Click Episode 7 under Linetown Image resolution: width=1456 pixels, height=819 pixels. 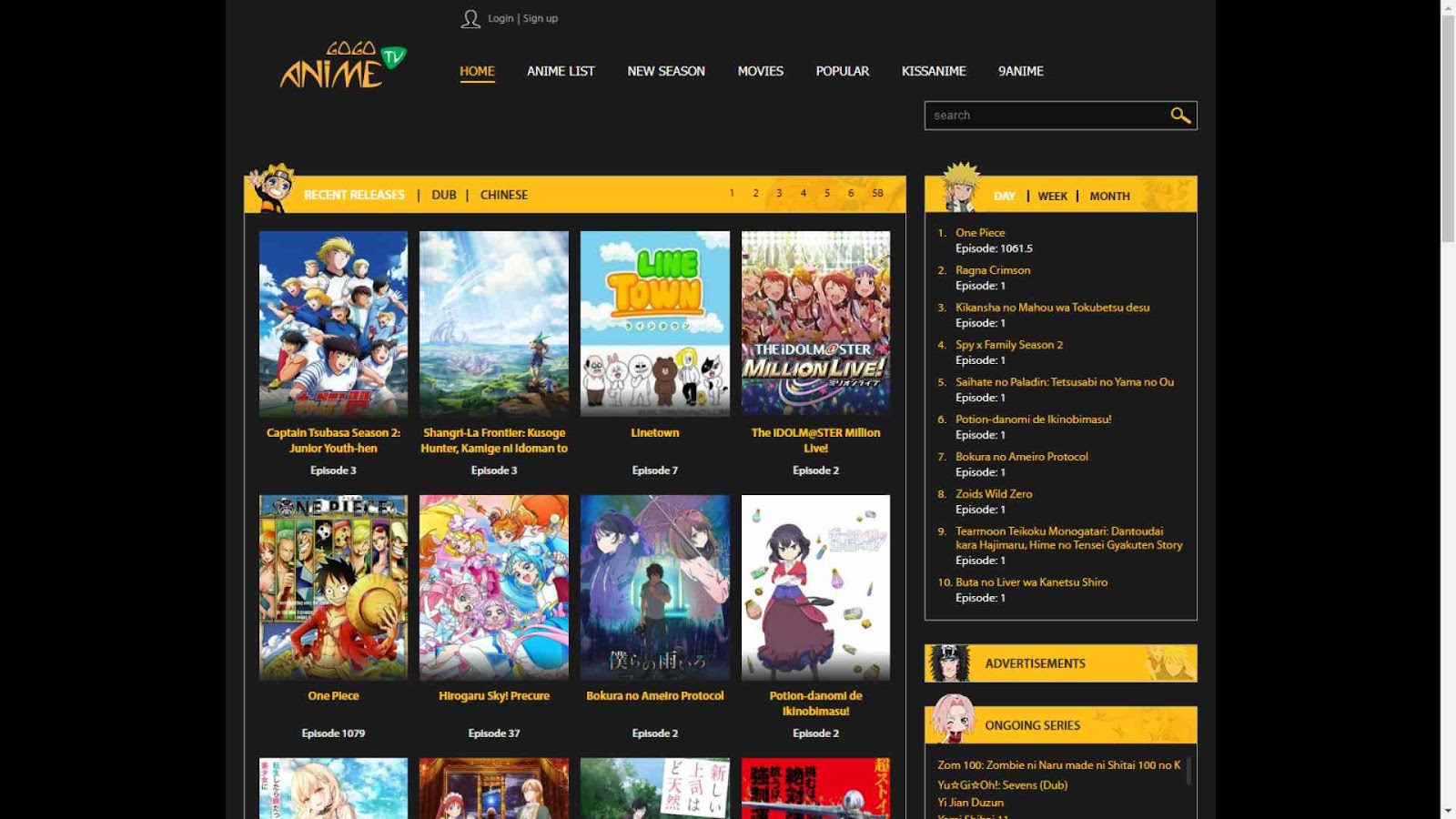(x=655, y=470)
